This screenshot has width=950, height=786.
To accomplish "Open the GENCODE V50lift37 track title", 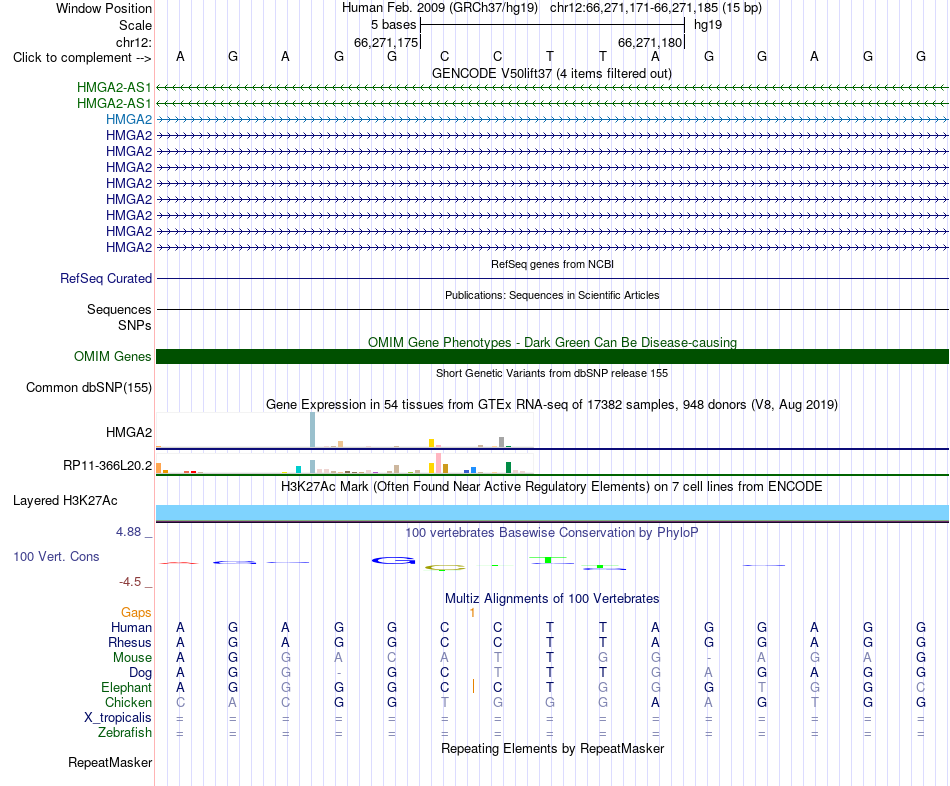I will (551, 73).
